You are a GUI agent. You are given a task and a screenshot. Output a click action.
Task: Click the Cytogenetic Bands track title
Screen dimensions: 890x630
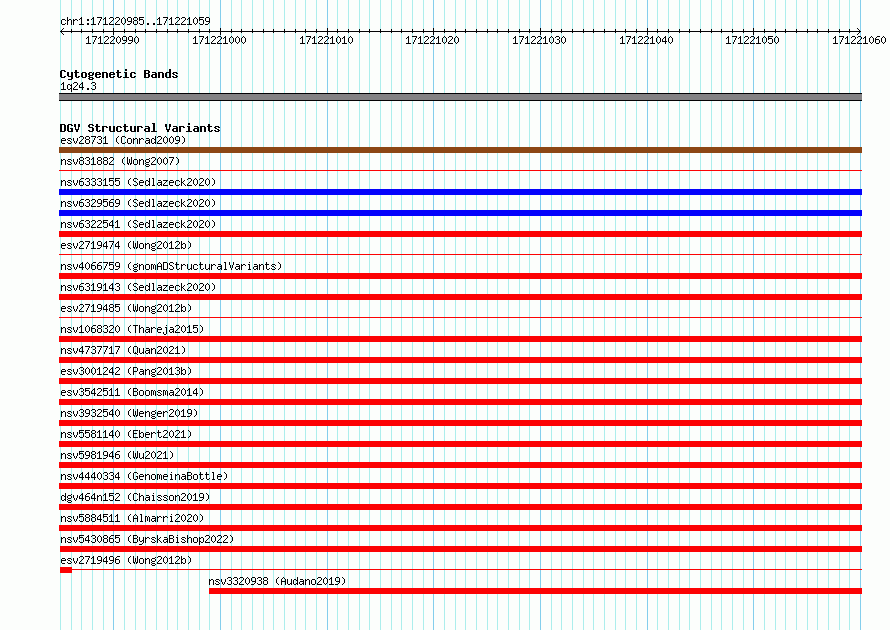pos(119,74)
